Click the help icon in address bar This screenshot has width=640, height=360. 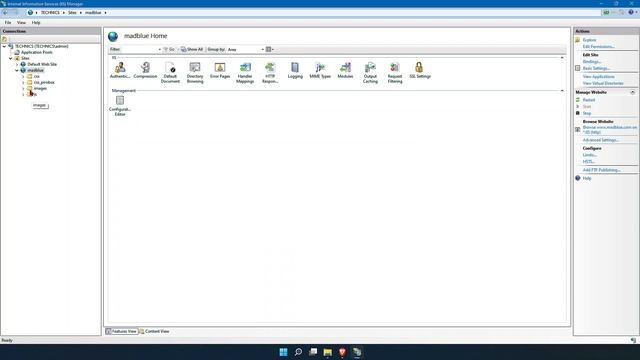(x=631, y=13)
